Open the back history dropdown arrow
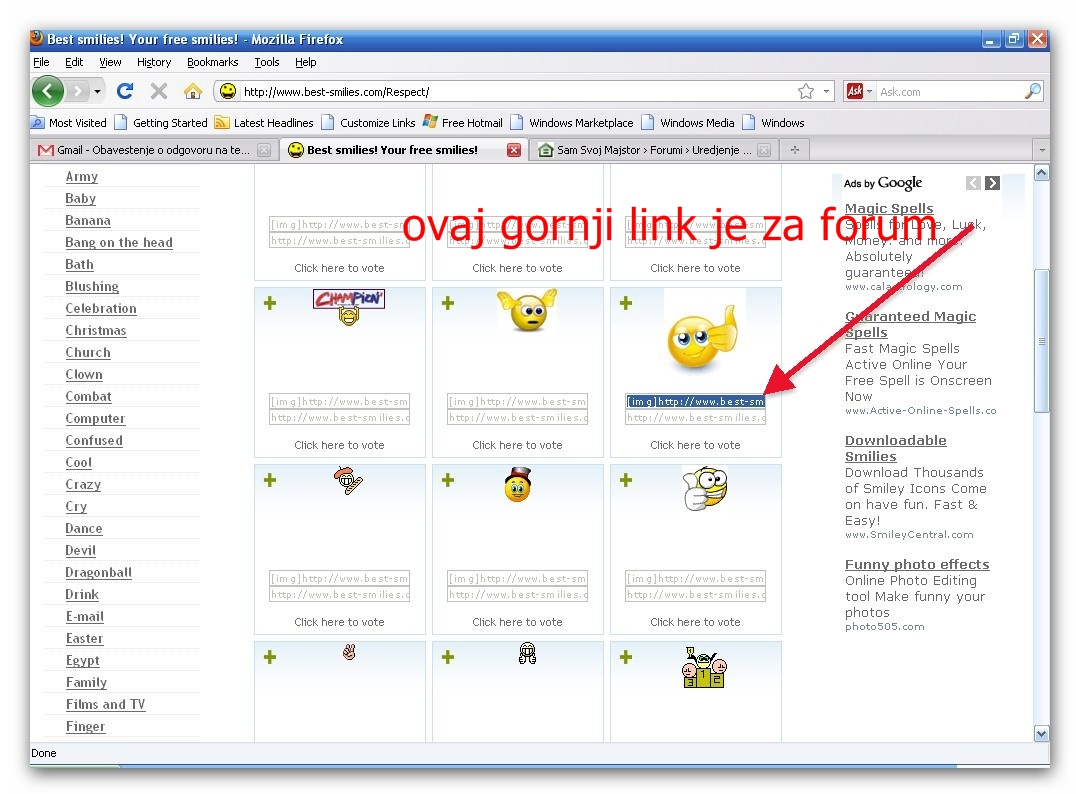Screen dimensions: 1076x794 coord(98,91)
